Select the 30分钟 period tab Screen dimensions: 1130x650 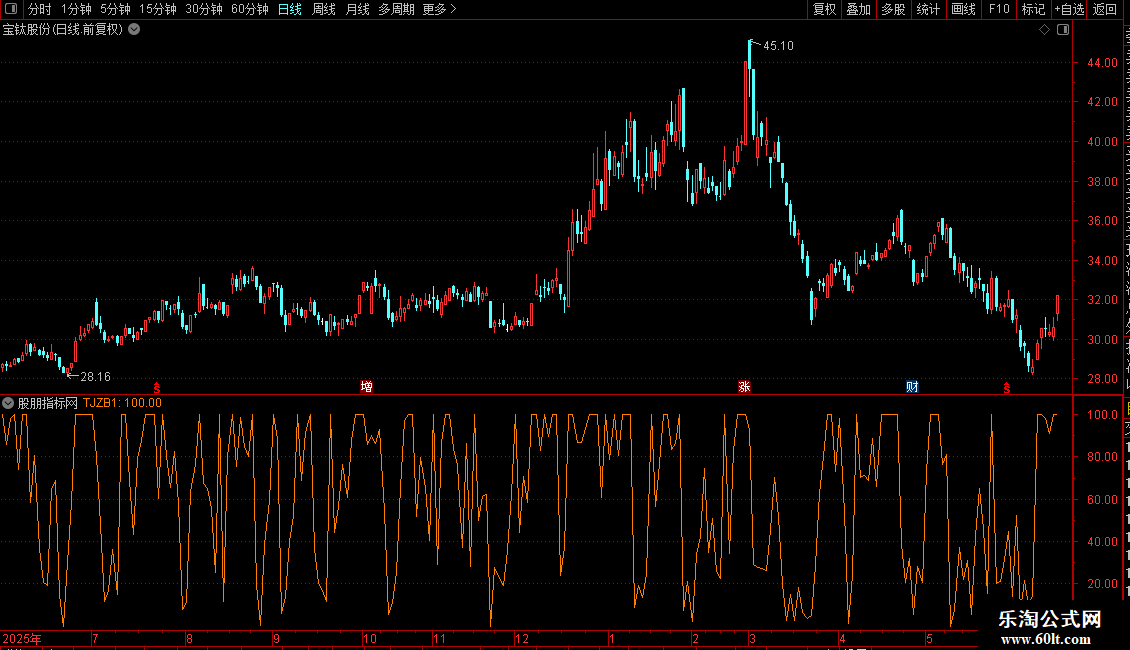pos(204,9)
